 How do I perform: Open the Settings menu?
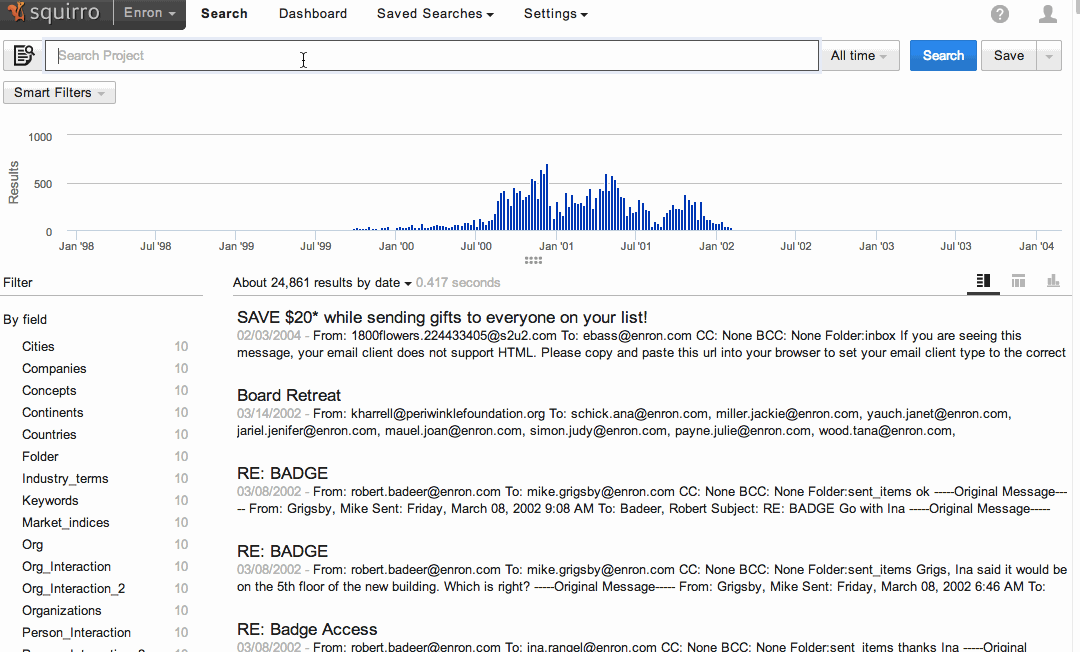556,14
